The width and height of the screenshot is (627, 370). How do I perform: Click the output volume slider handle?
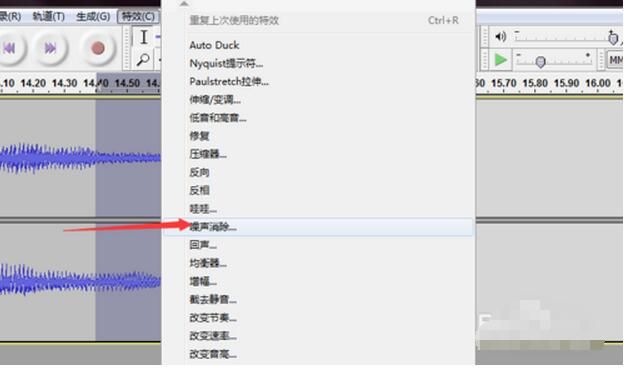pos(612,38)
